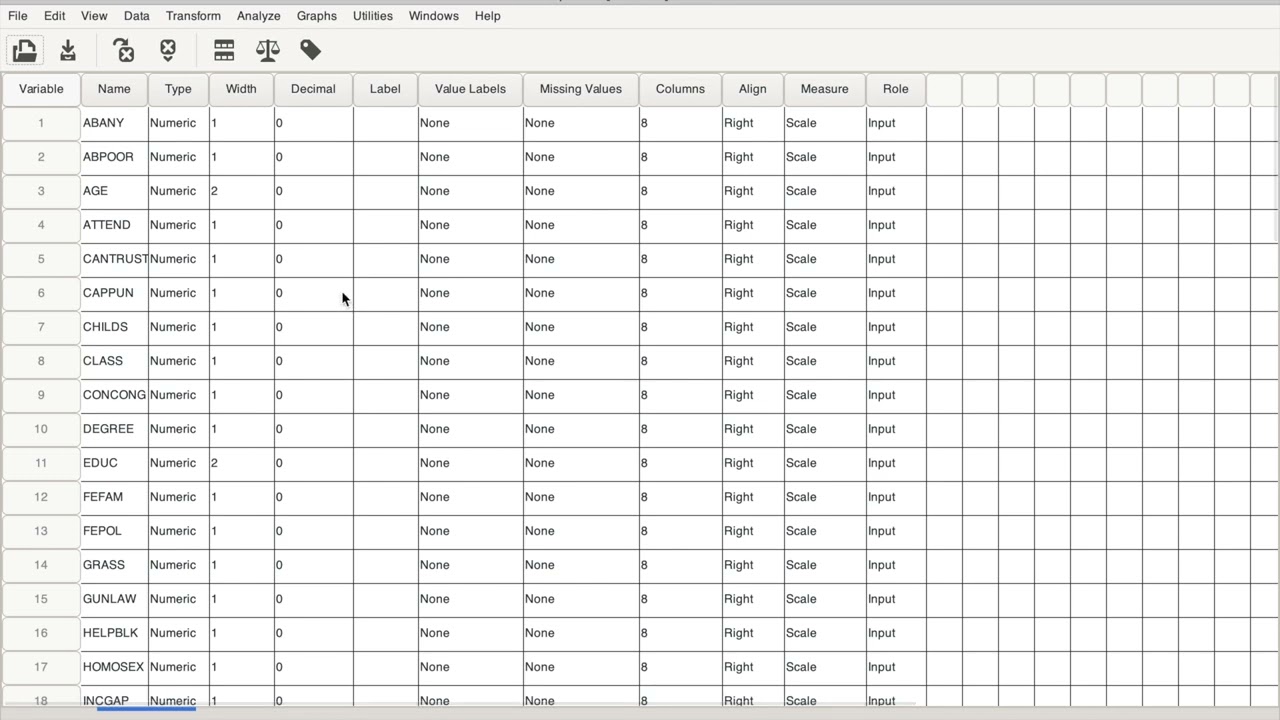Select the GRASS variable name cell
This screenshot has width=1280, height=720.
114,565
